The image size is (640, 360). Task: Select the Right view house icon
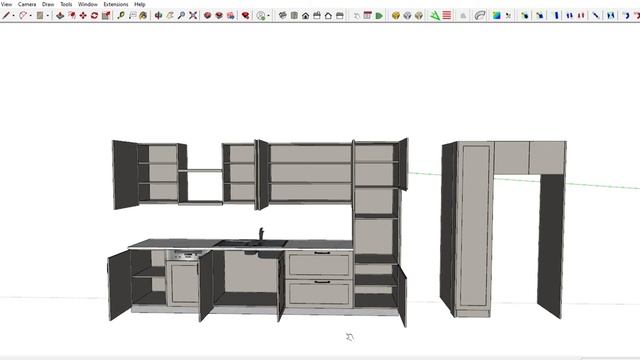click(x=317, y=16)
